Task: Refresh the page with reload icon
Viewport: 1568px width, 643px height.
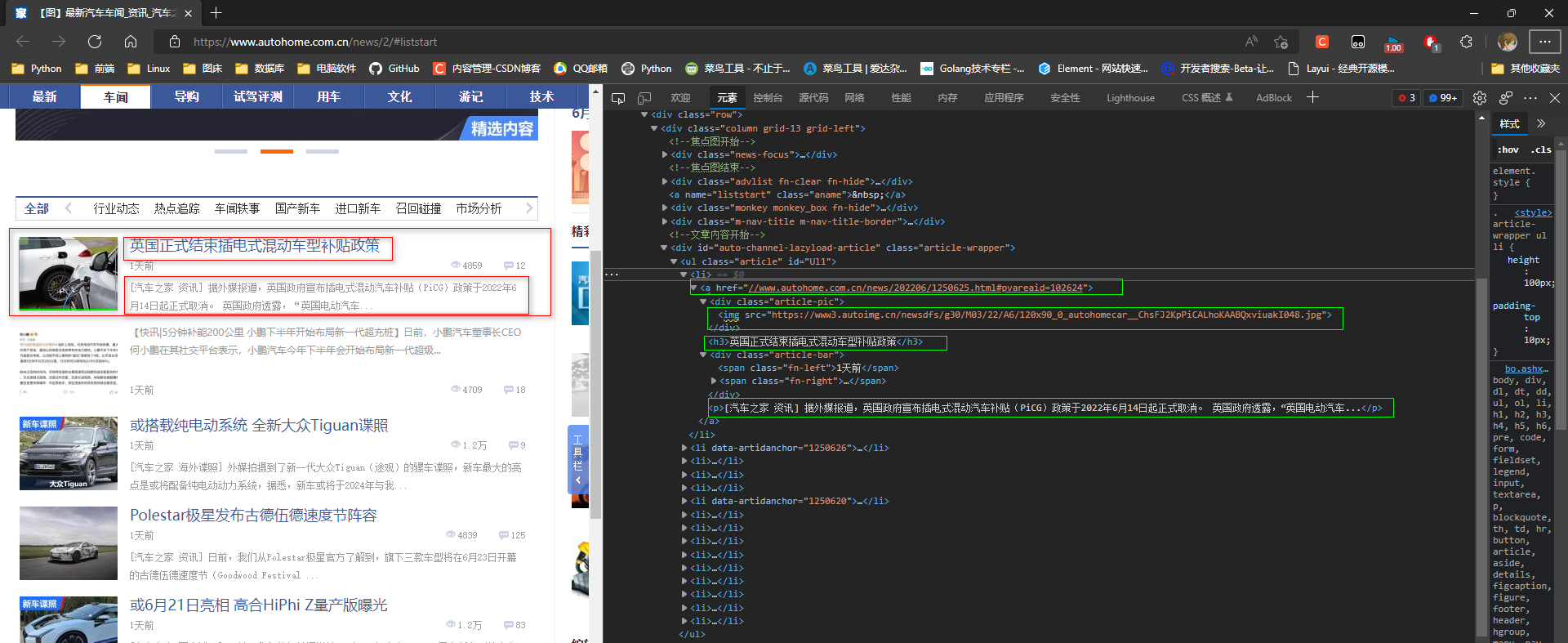Action: click(x=95, y=42)
